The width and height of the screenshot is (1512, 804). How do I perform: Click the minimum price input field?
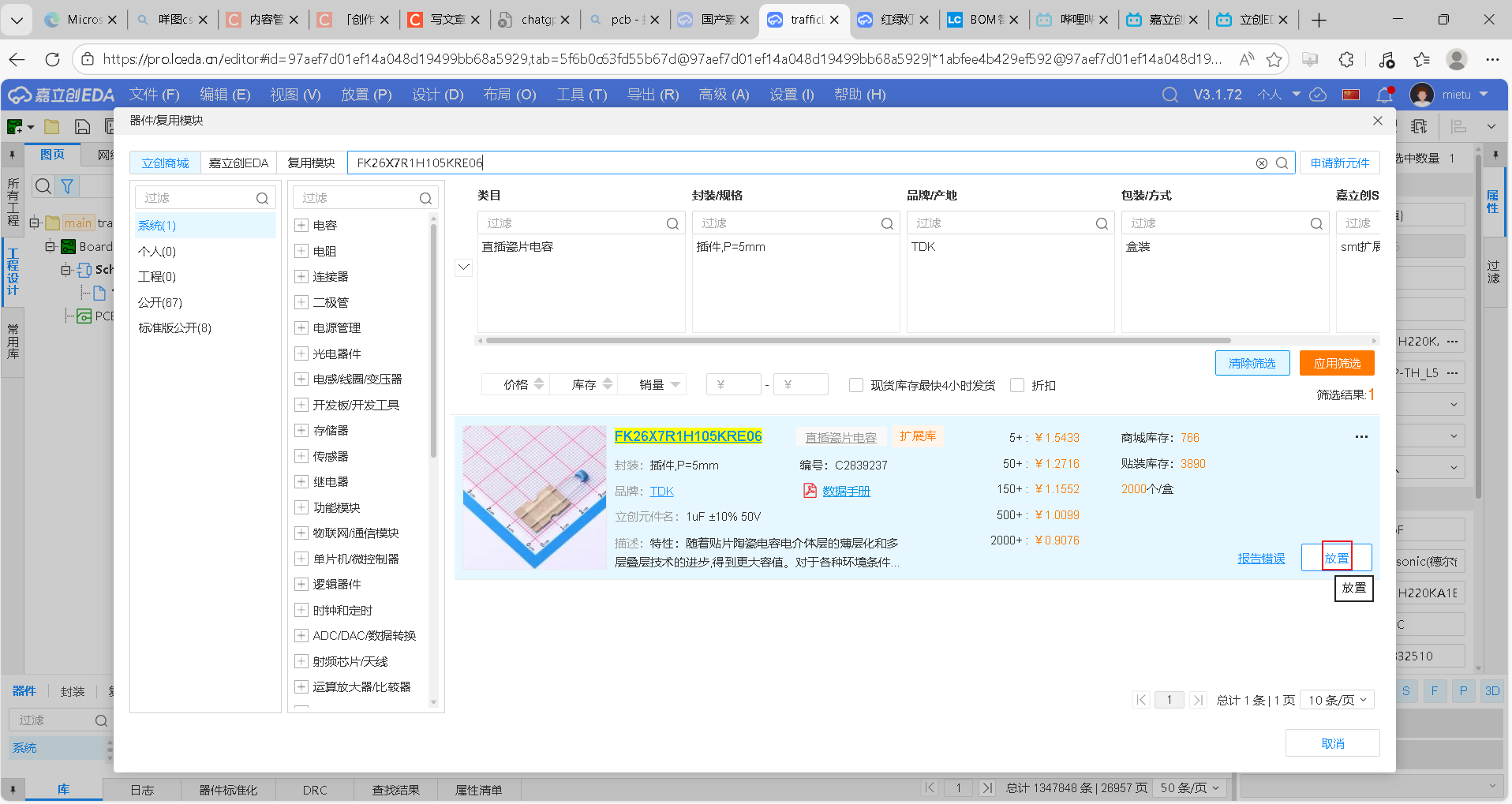click(733, 384)
